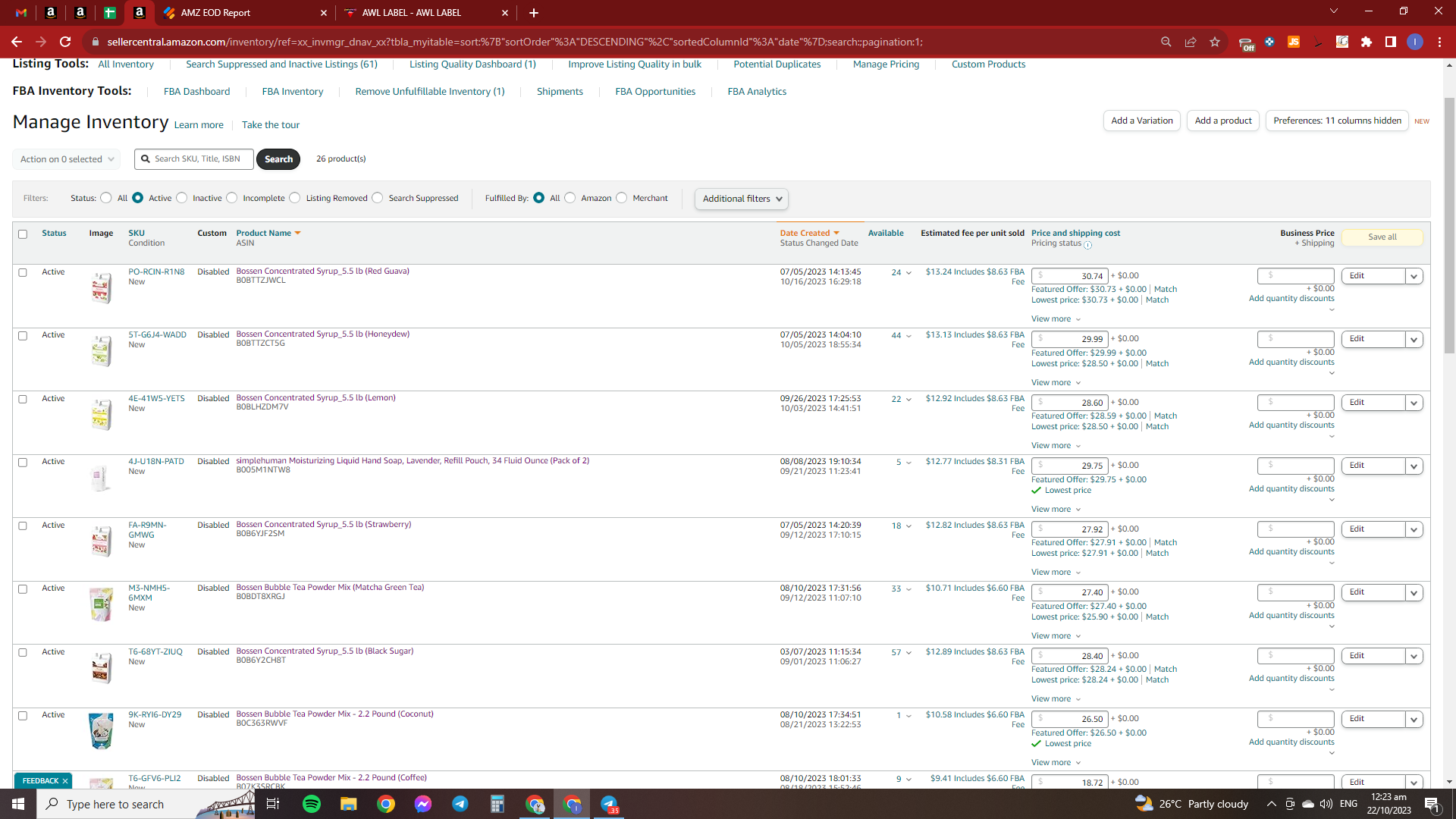Open the Chrome side panel icon
Viewport: 1456px width, 819px height.
1391,42
